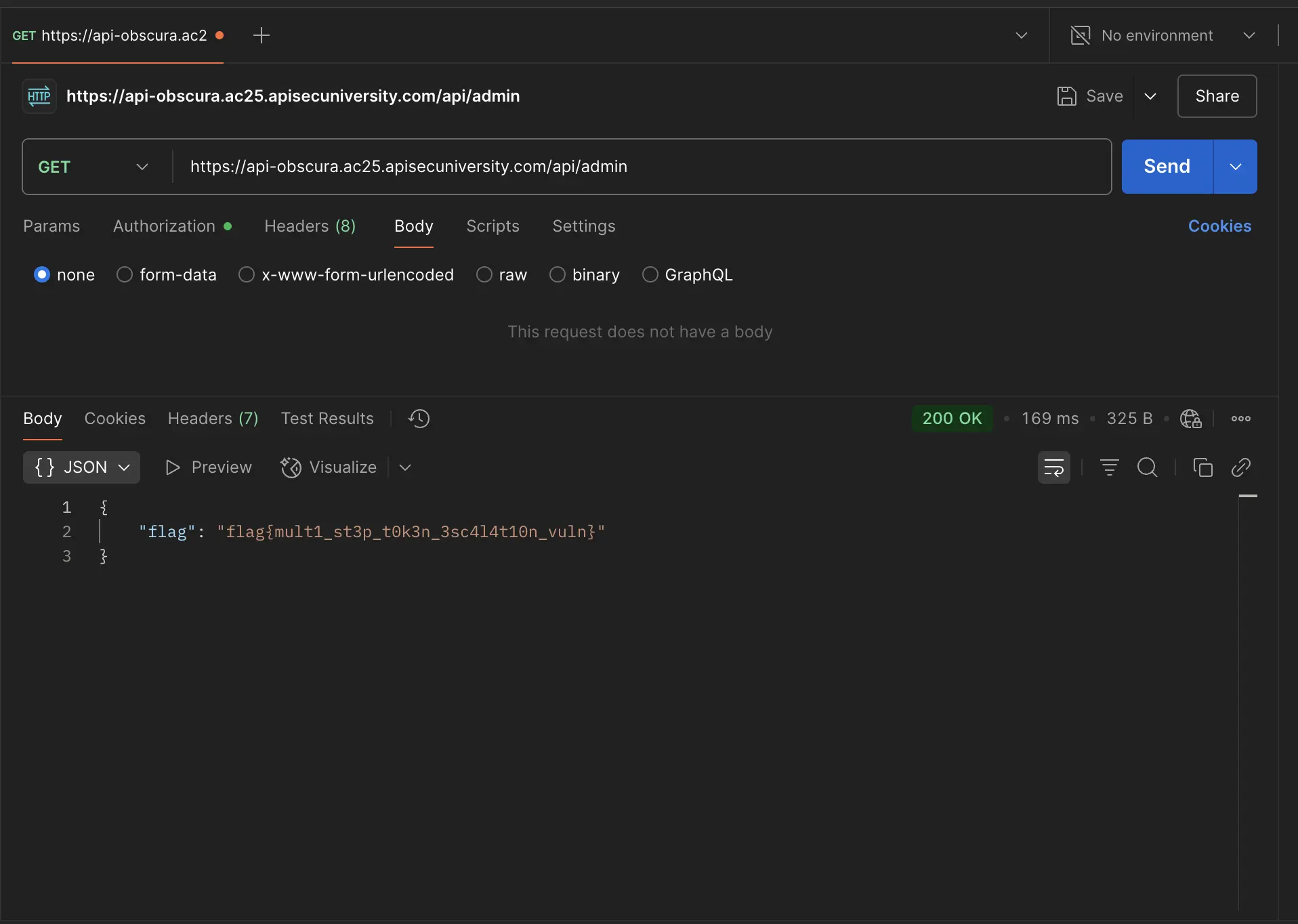Screen dimensions: 1298x924
Task: Click the Share button
Action: coord(1217,96)
